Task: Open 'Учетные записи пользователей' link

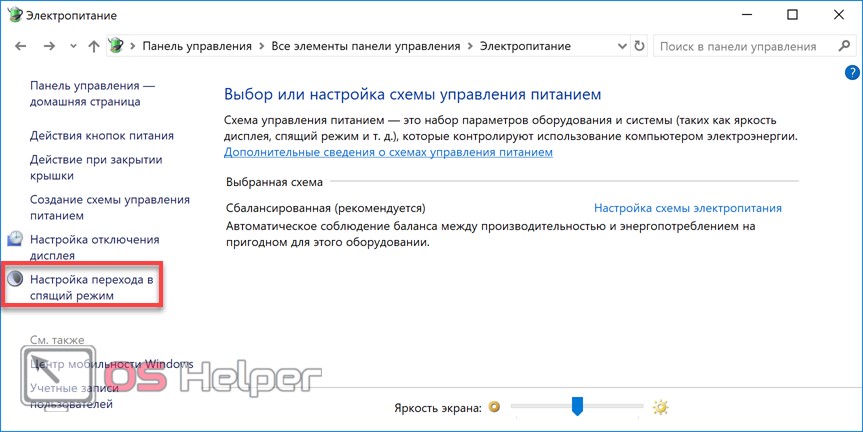Action: (74, 396)
